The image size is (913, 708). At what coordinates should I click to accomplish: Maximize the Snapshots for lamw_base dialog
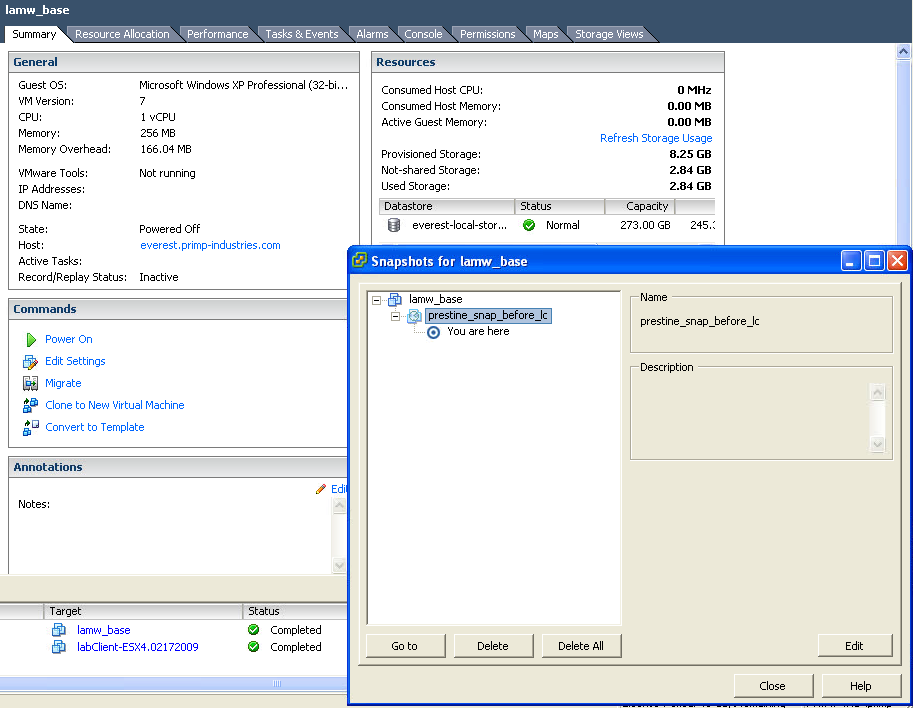click(874, 261)
